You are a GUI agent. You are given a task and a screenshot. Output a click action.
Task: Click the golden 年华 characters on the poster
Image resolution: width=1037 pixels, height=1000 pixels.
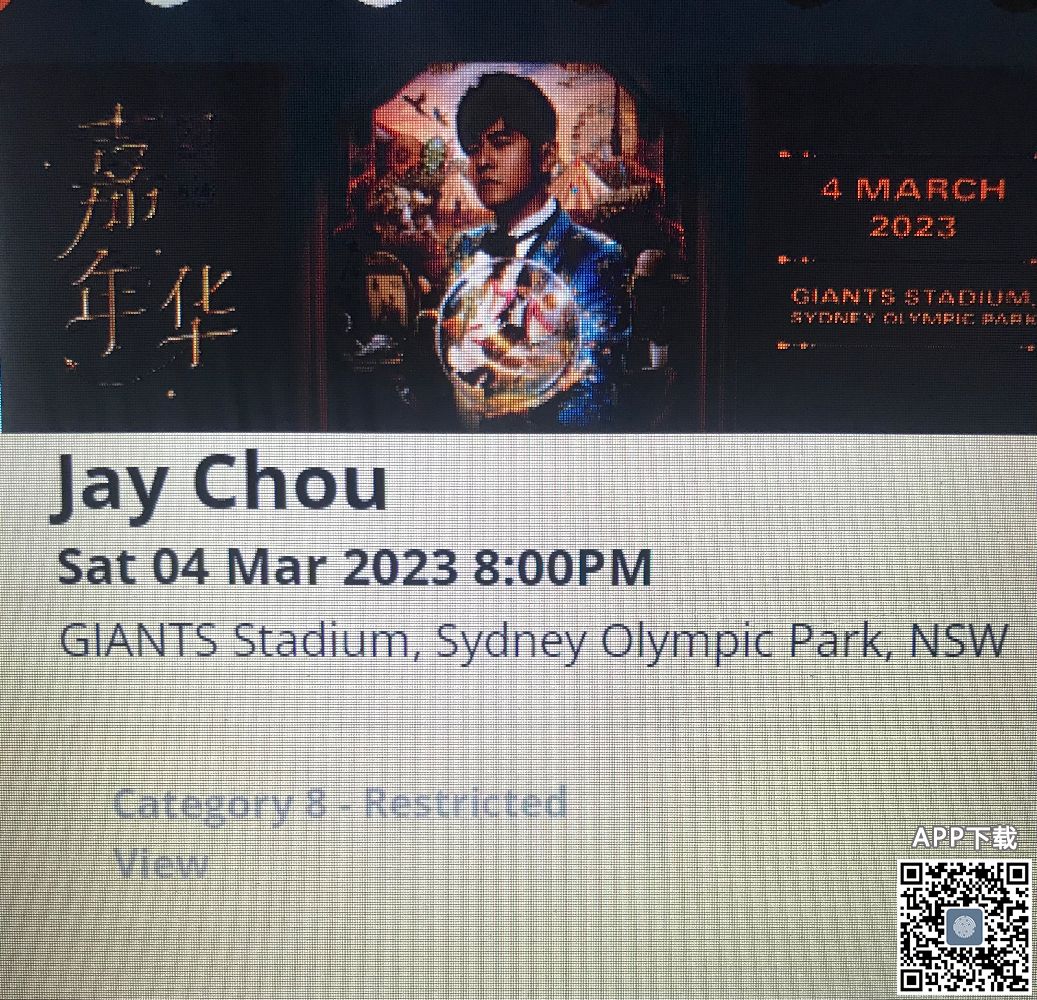(152, 311)
